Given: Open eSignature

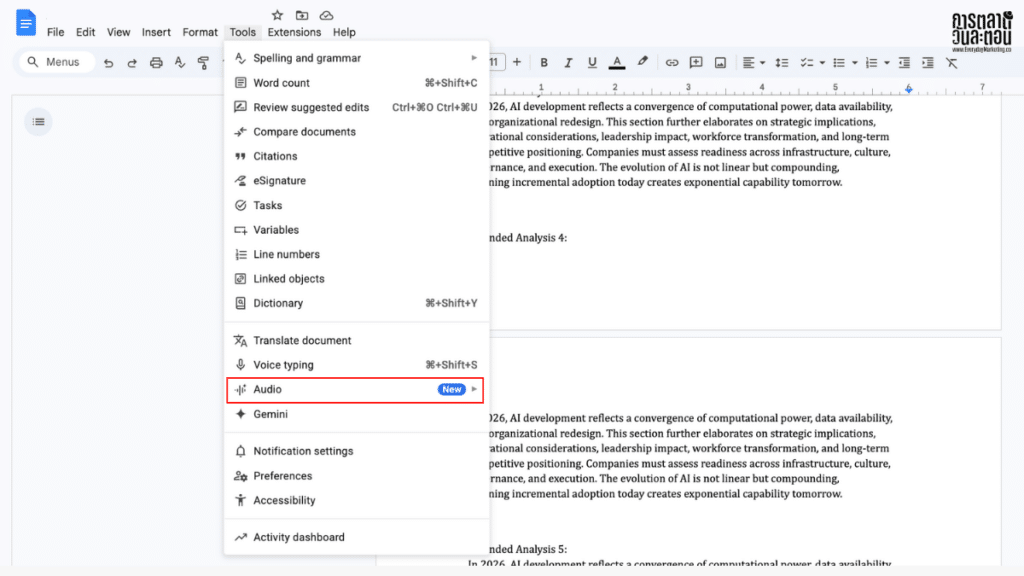Looking at the screenshot, I should point(356,181).
